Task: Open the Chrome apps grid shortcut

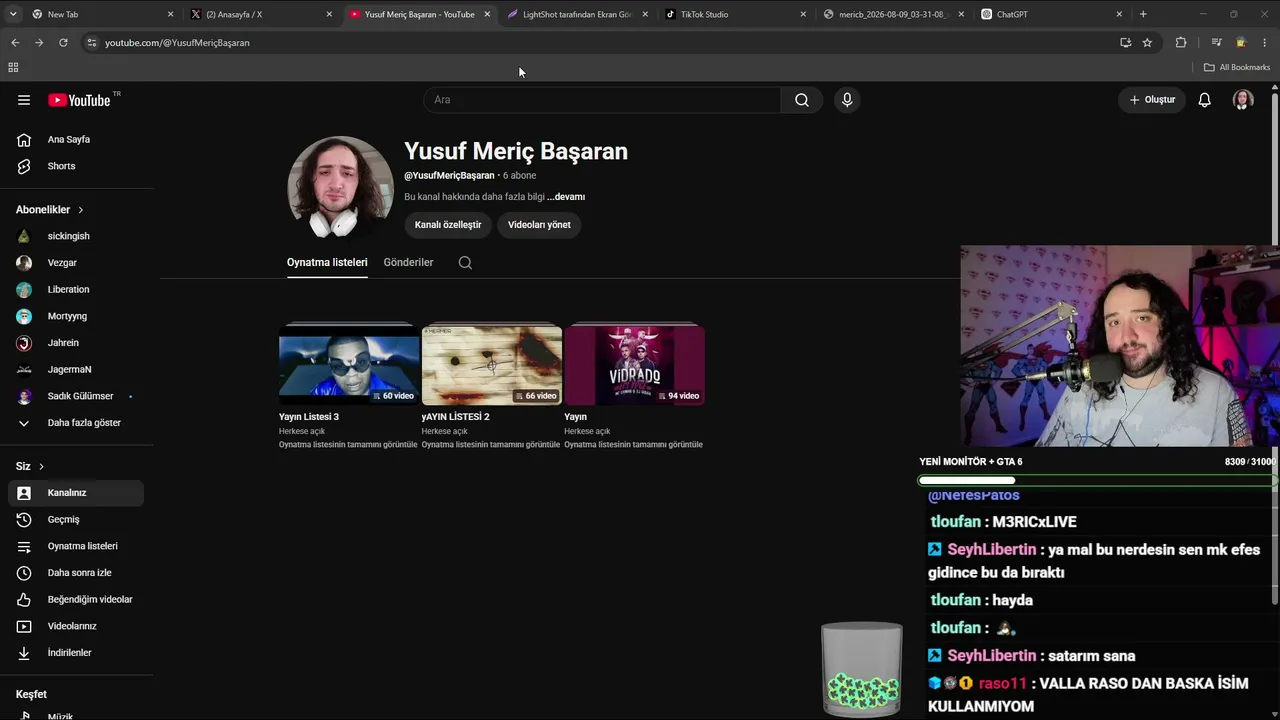Action: 13,67
